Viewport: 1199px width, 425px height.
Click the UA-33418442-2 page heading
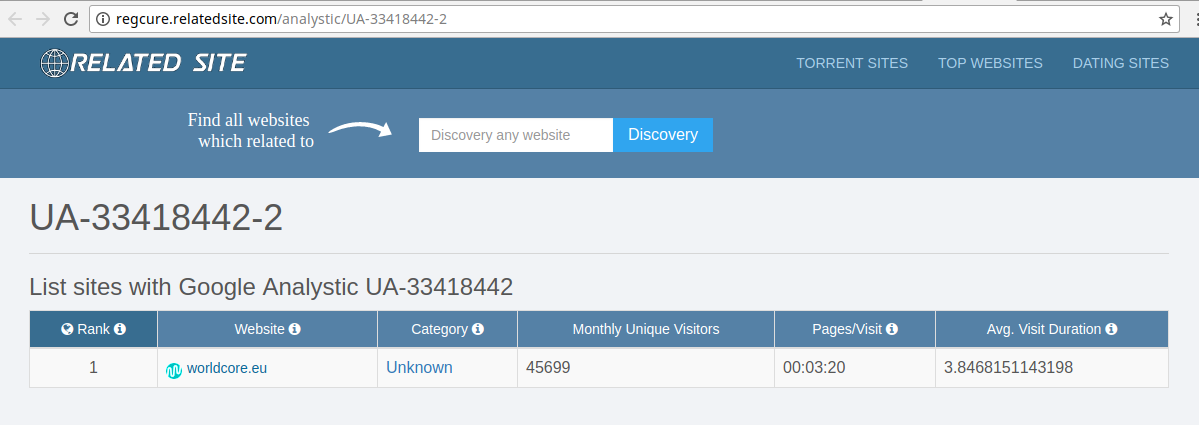pos(156,219)
